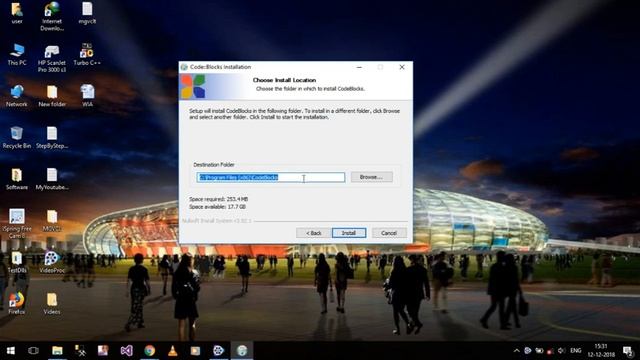Cancel the Code::Blocks installation
This screenshot has width=640, height=360.
[x=389, y=233]
